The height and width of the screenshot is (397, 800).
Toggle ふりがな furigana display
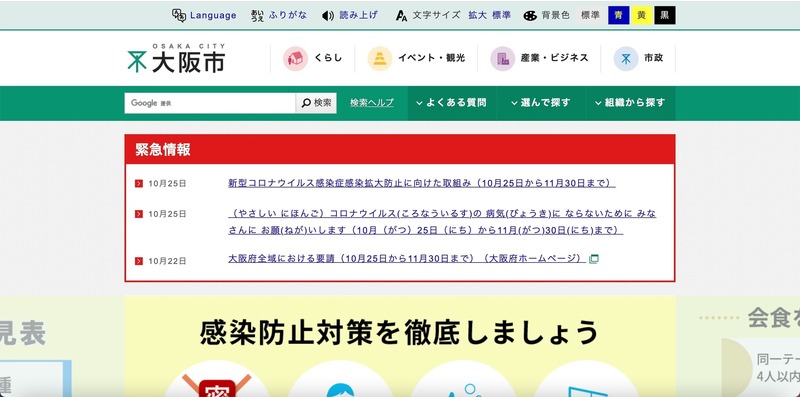pyautogui.click(x=288, y=15)
